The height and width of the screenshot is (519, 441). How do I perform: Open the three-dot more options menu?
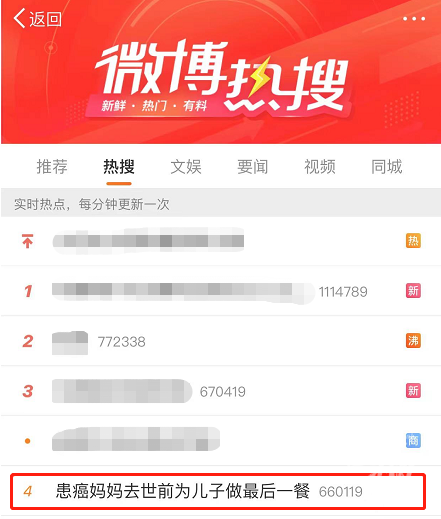414,19
